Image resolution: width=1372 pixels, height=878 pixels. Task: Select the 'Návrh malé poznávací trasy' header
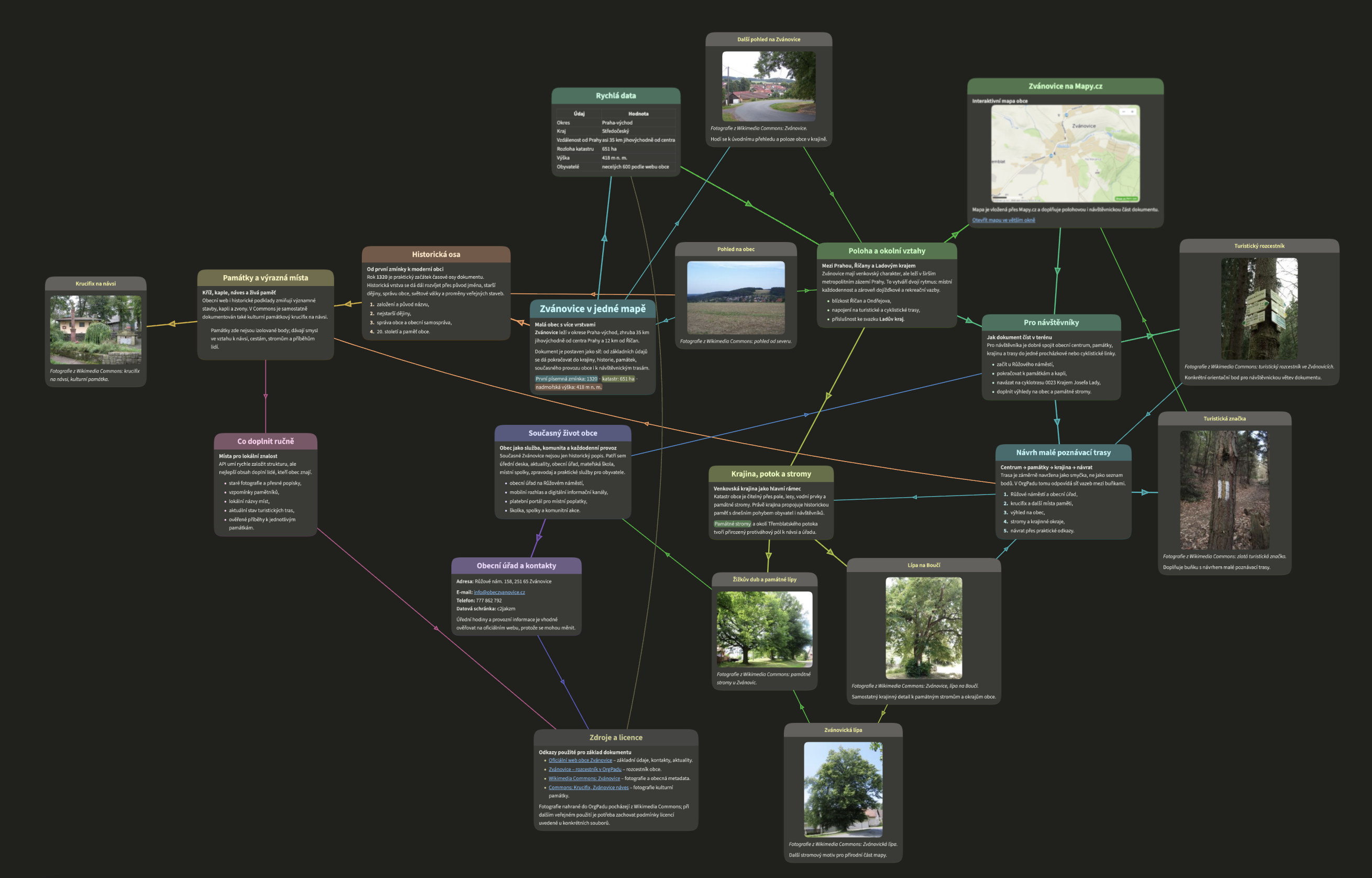point(1063,453)
